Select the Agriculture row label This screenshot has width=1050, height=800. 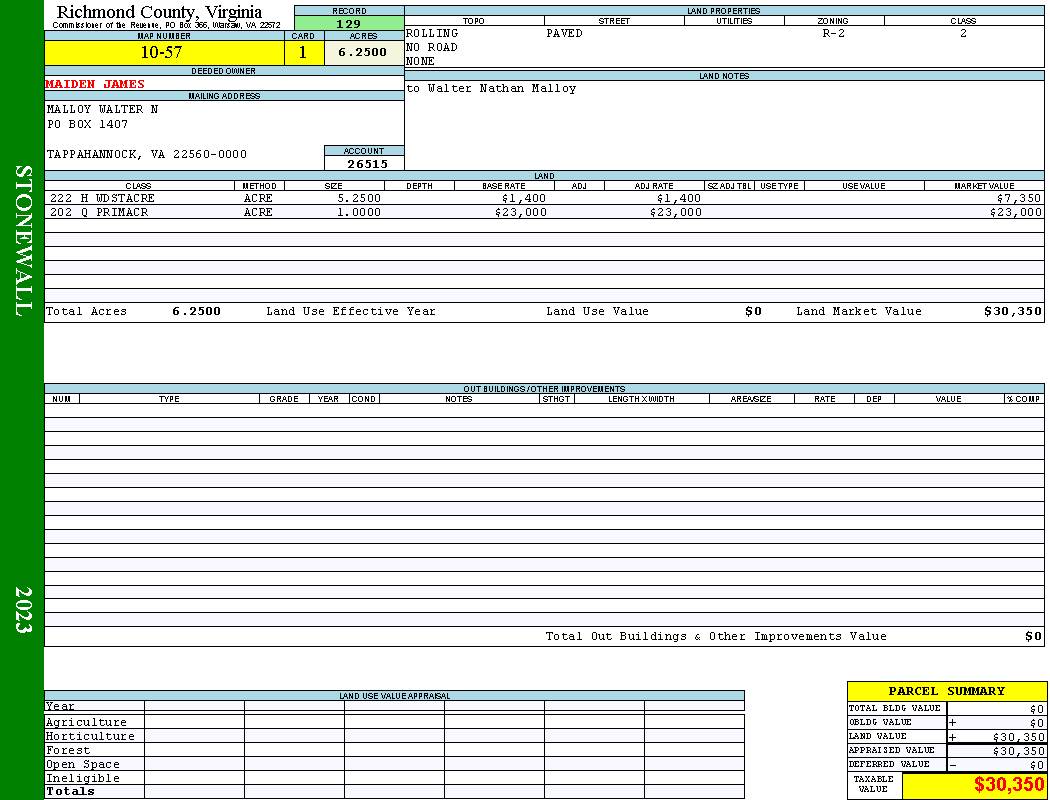pyautogui.click(x=86, y=722)
